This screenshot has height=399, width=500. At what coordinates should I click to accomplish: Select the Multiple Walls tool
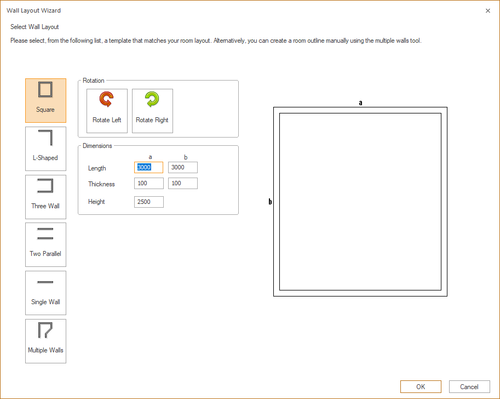tap(46, 341)
